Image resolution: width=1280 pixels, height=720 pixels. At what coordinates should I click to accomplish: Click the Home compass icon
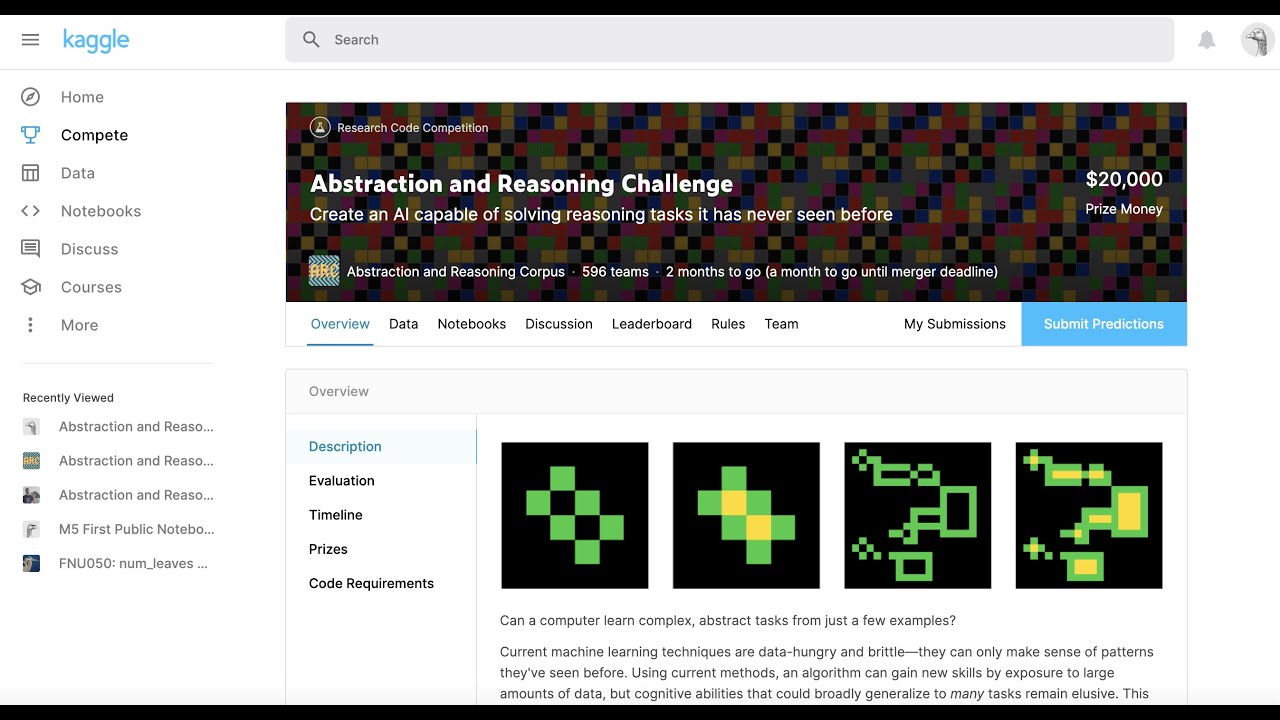point(31,97)
